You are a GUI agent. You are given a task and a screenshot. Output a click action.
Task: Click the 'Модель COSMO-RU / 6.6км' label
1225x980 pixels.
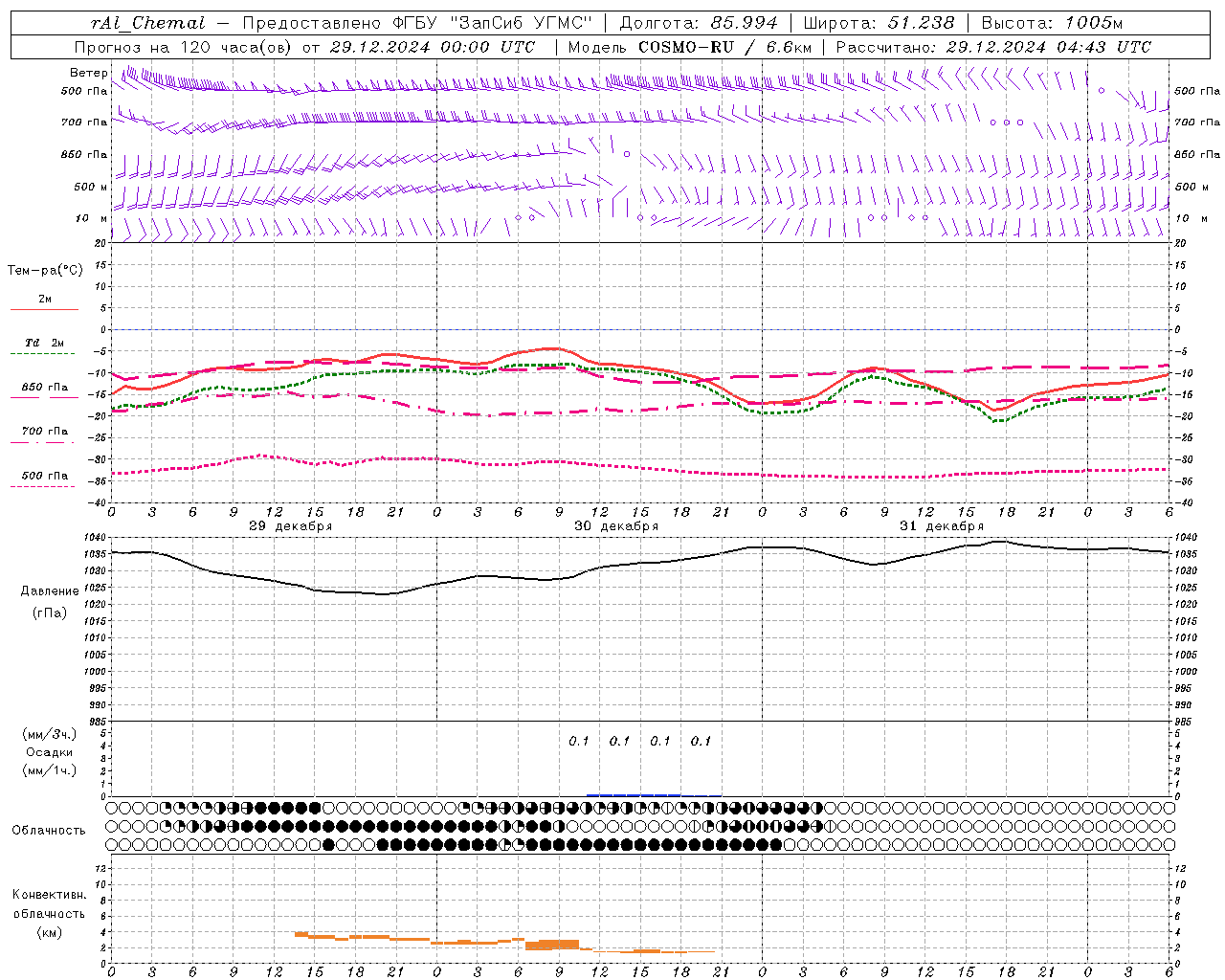click(689, 47)
